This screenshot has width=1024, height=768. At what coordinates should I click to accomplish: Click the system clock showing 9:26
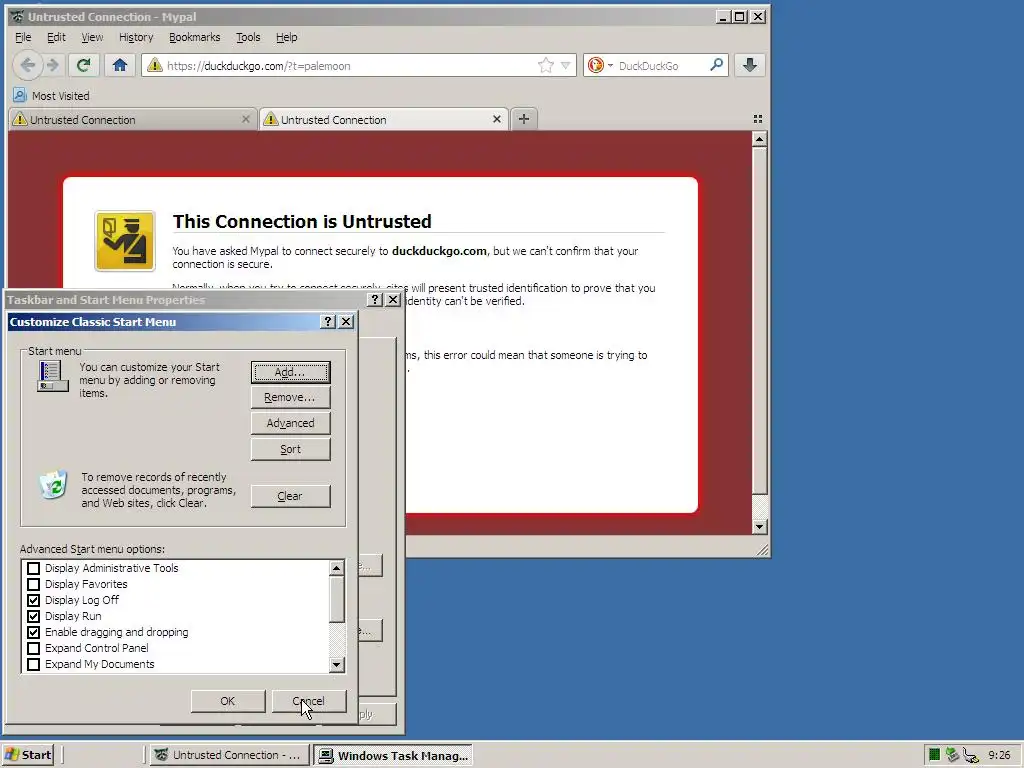pos(999,755)
